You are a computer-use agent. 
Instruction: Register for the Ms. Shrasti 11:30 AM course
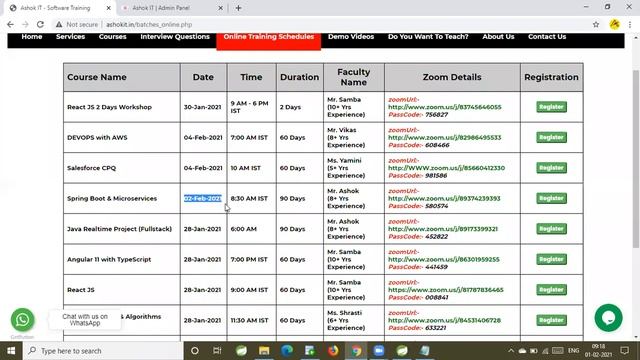tap(551, 320)
